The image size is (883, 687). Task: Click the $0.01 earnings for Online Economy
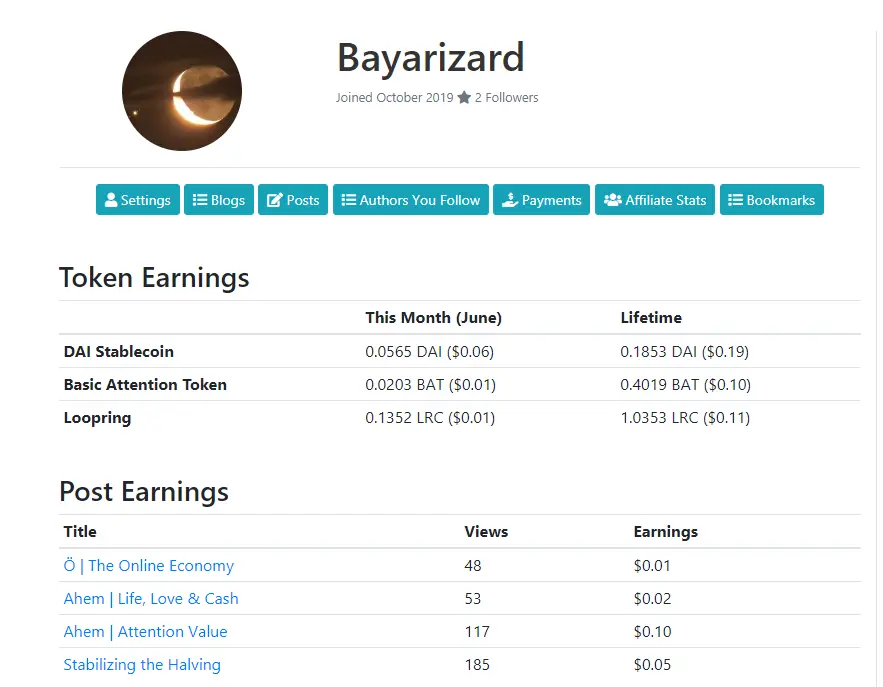coord(652,565)
